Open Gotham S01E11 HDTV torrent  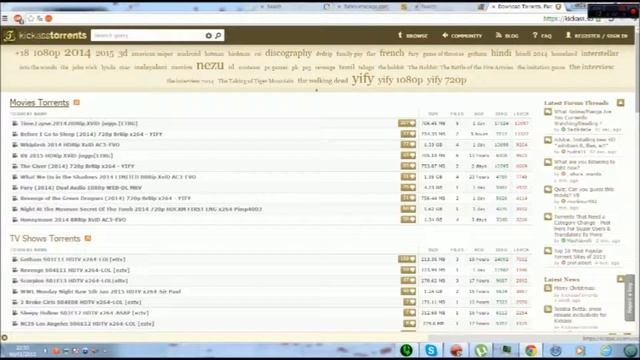73,259
